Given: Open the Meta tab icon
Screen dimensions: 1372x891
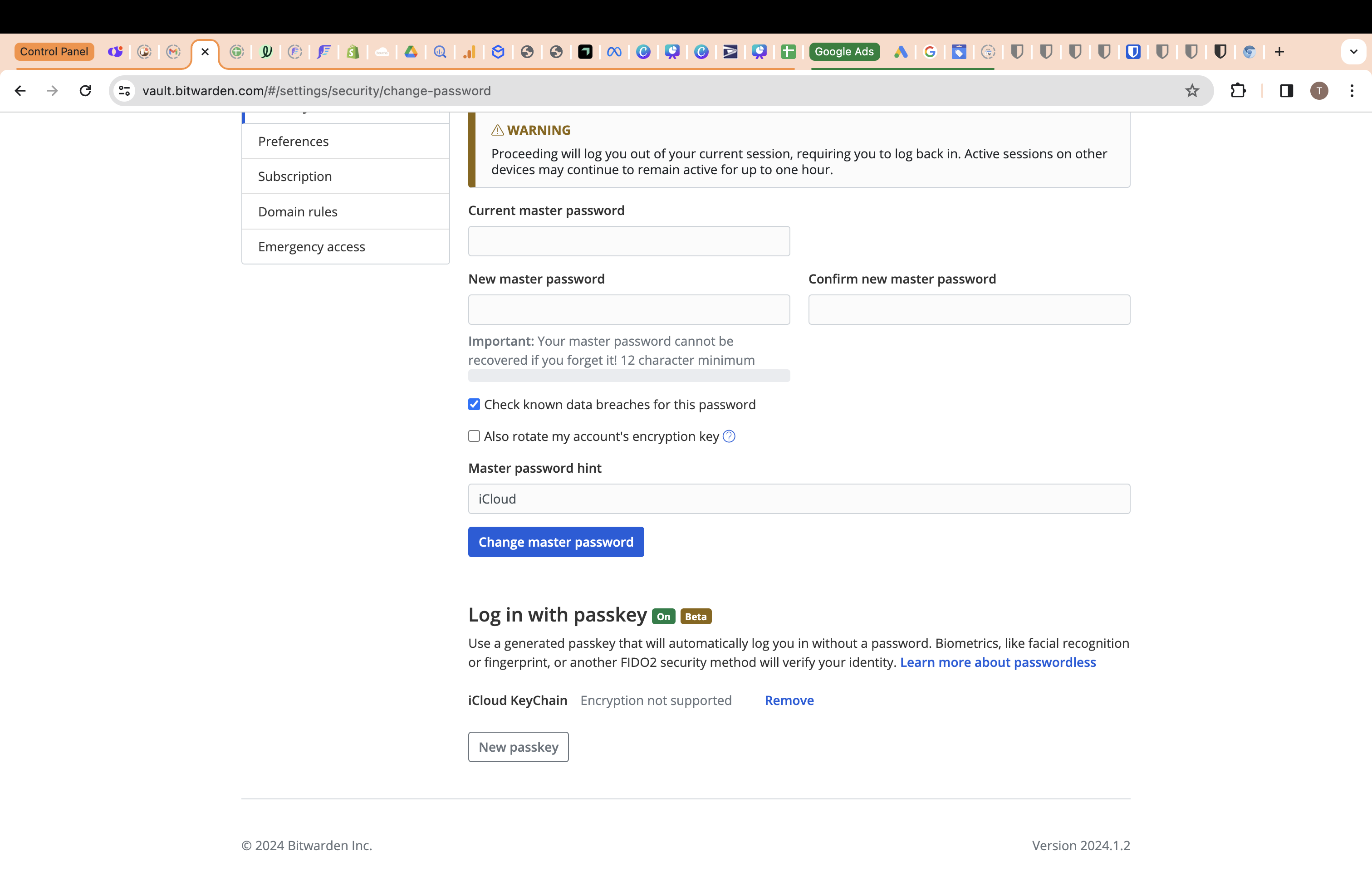Looking at the screenshot, I should [x=614, y=52].
